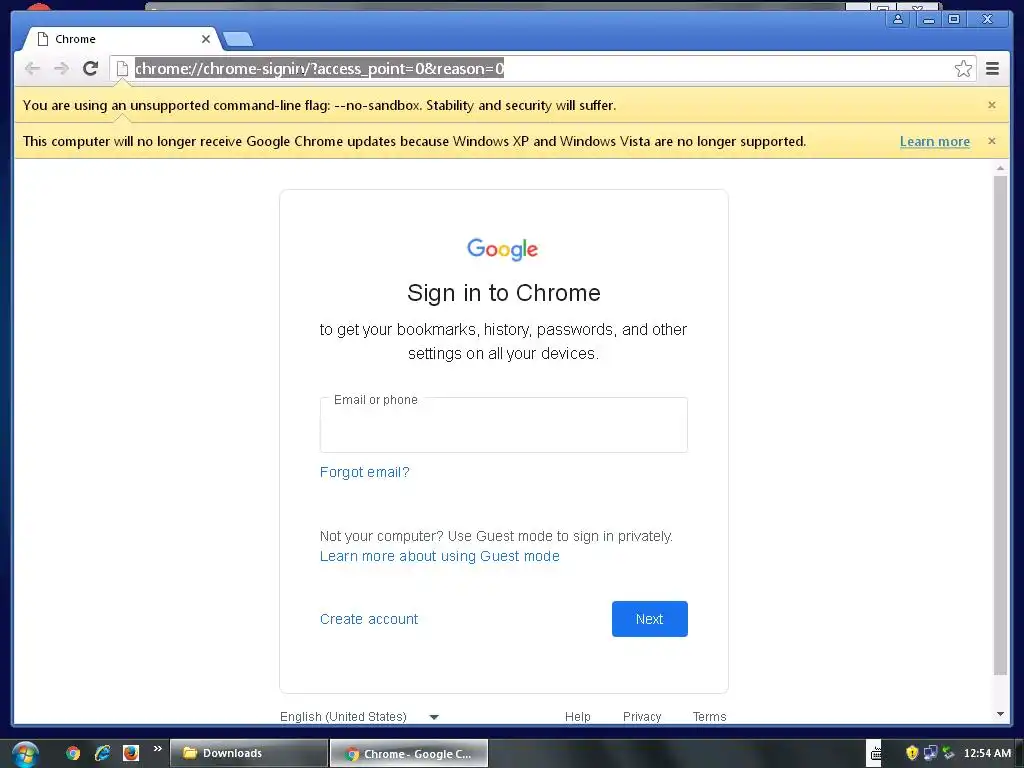Minimize the Chrome window
Screen dimensions: 1024x768
pyautogui.click(x=928, y=20)
